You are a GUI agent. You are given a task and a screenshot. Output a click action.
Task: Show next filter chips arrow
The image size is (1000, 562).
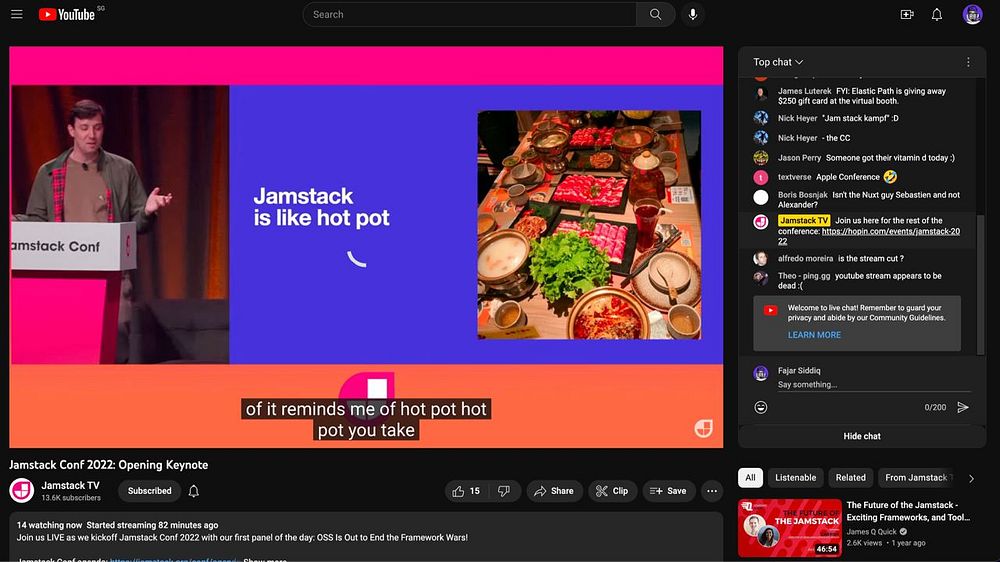971,478
